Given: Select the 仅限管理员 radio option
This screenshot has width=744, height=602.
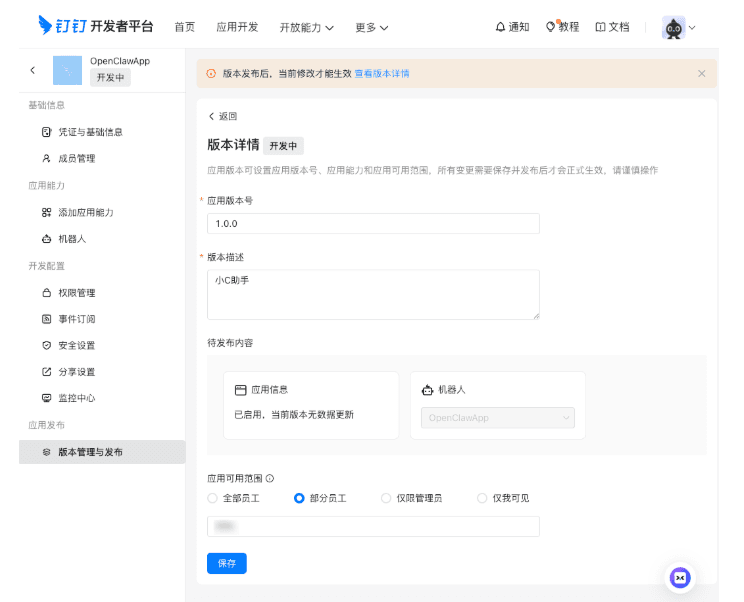Looking at the screenshot, I should 386,498.
